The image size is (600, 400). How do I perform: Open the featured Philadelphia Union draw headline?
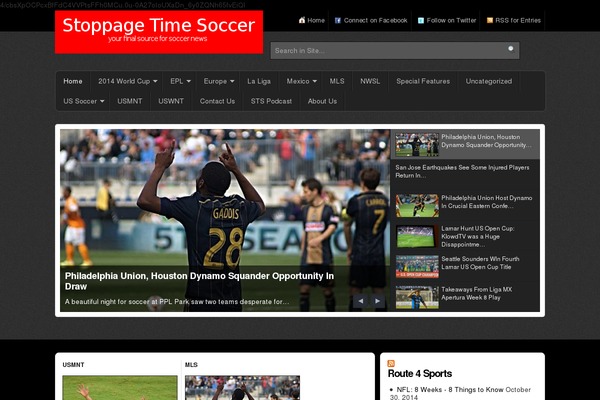coord(199,281)
